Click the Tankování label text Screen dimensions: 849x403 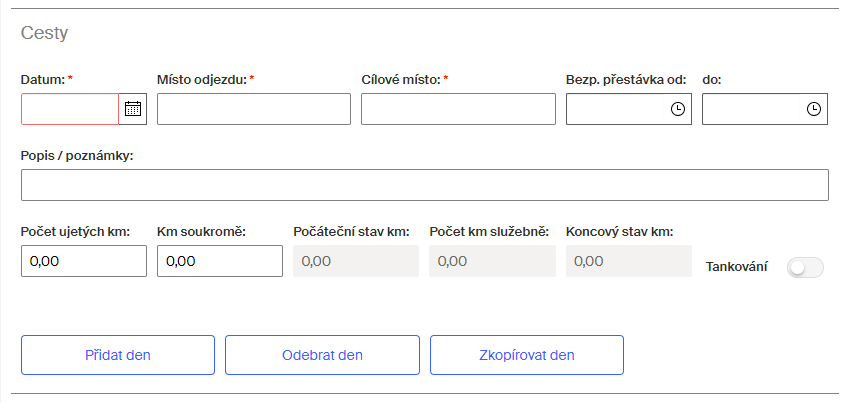[x=736, y=267]
